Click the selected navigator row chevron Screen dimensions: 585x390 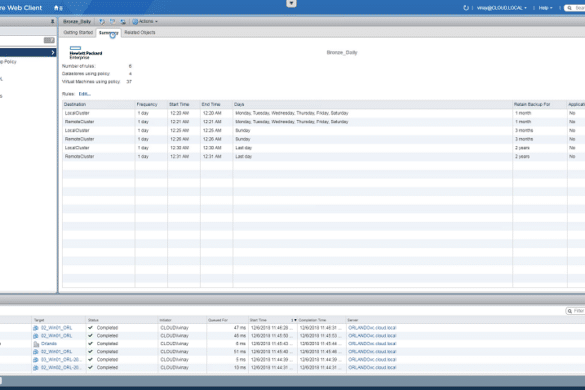53,53
